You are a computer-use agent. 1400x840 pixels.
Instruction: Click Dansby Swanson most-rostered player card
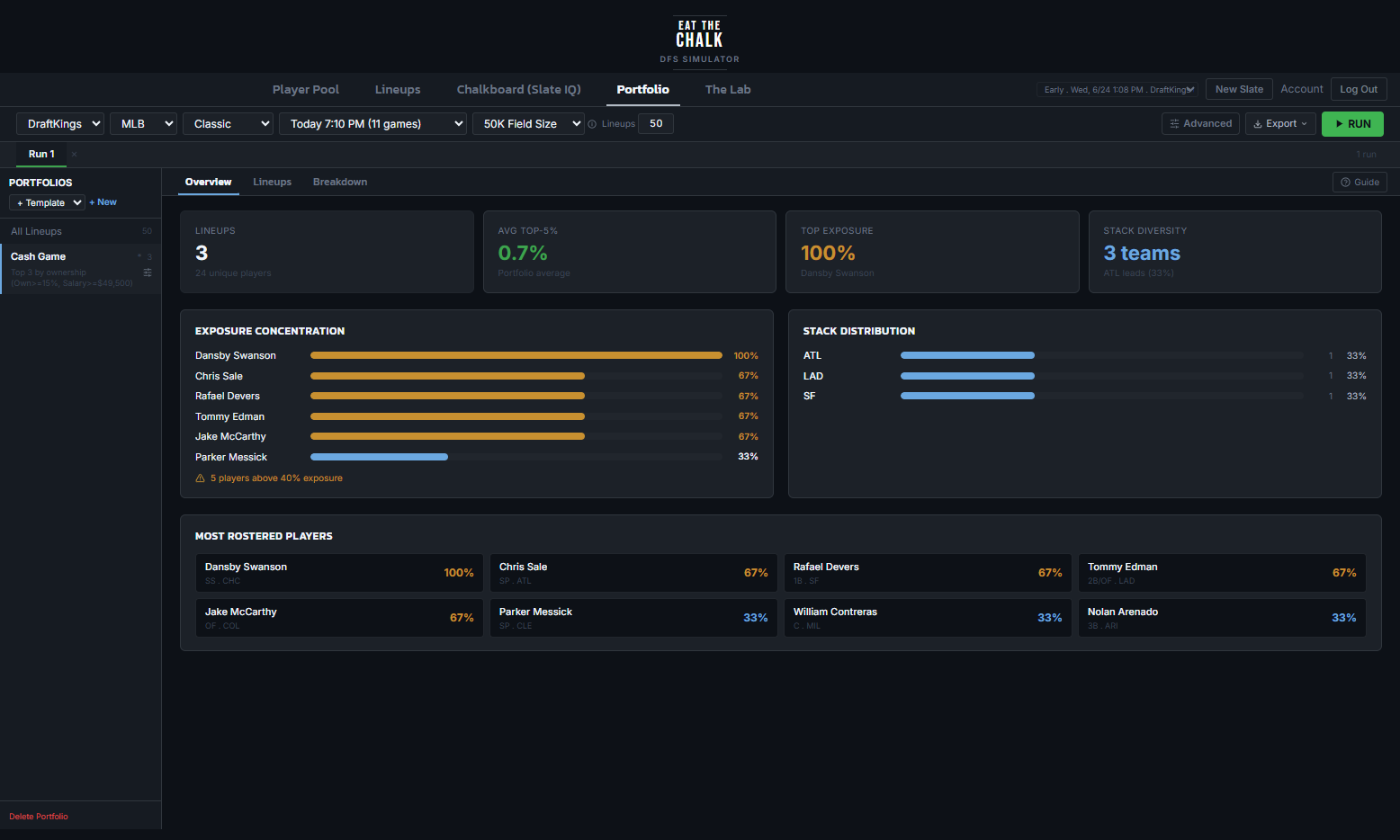339,573
